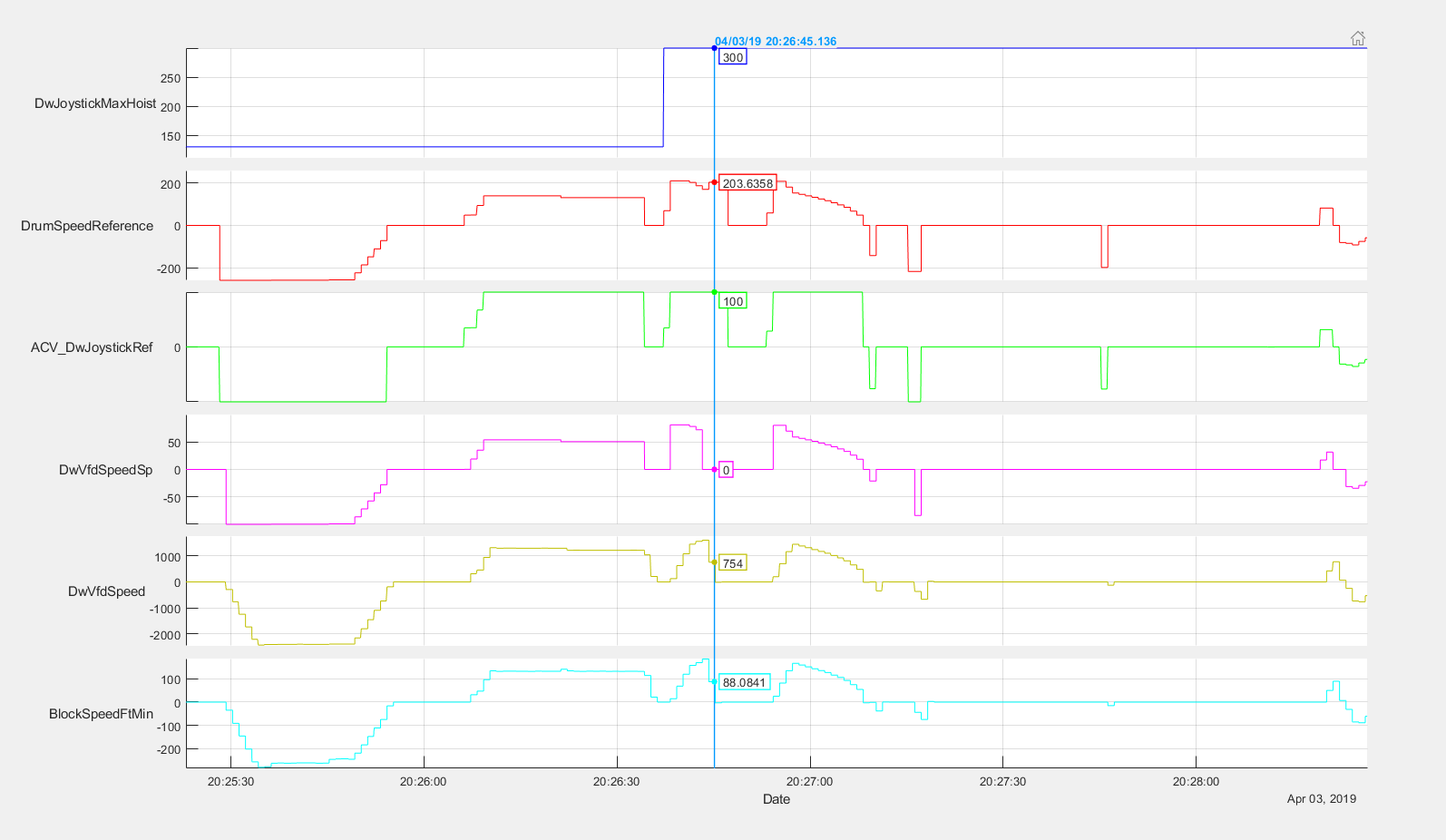1446x840 pixels.
Task: Select the DwVfdSpeedSp axis label
Action: click(x=105, y=470)
